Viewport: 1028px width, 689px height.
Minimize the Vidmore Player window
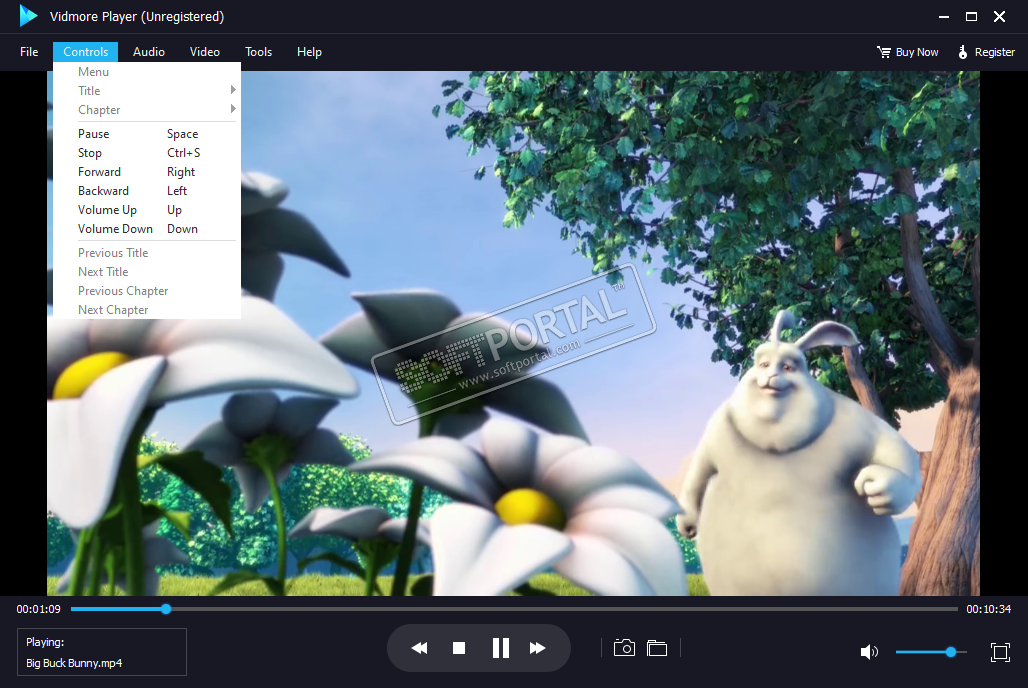click(944, 16)
